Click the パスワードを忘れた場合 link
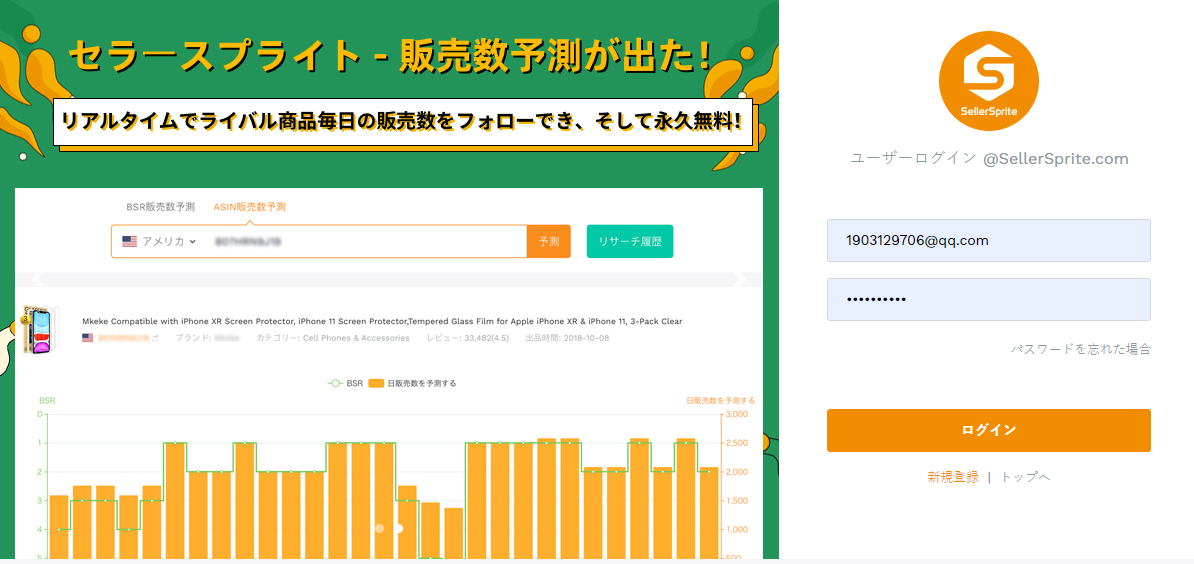 pyautogui.click(x=1080, y=349)
